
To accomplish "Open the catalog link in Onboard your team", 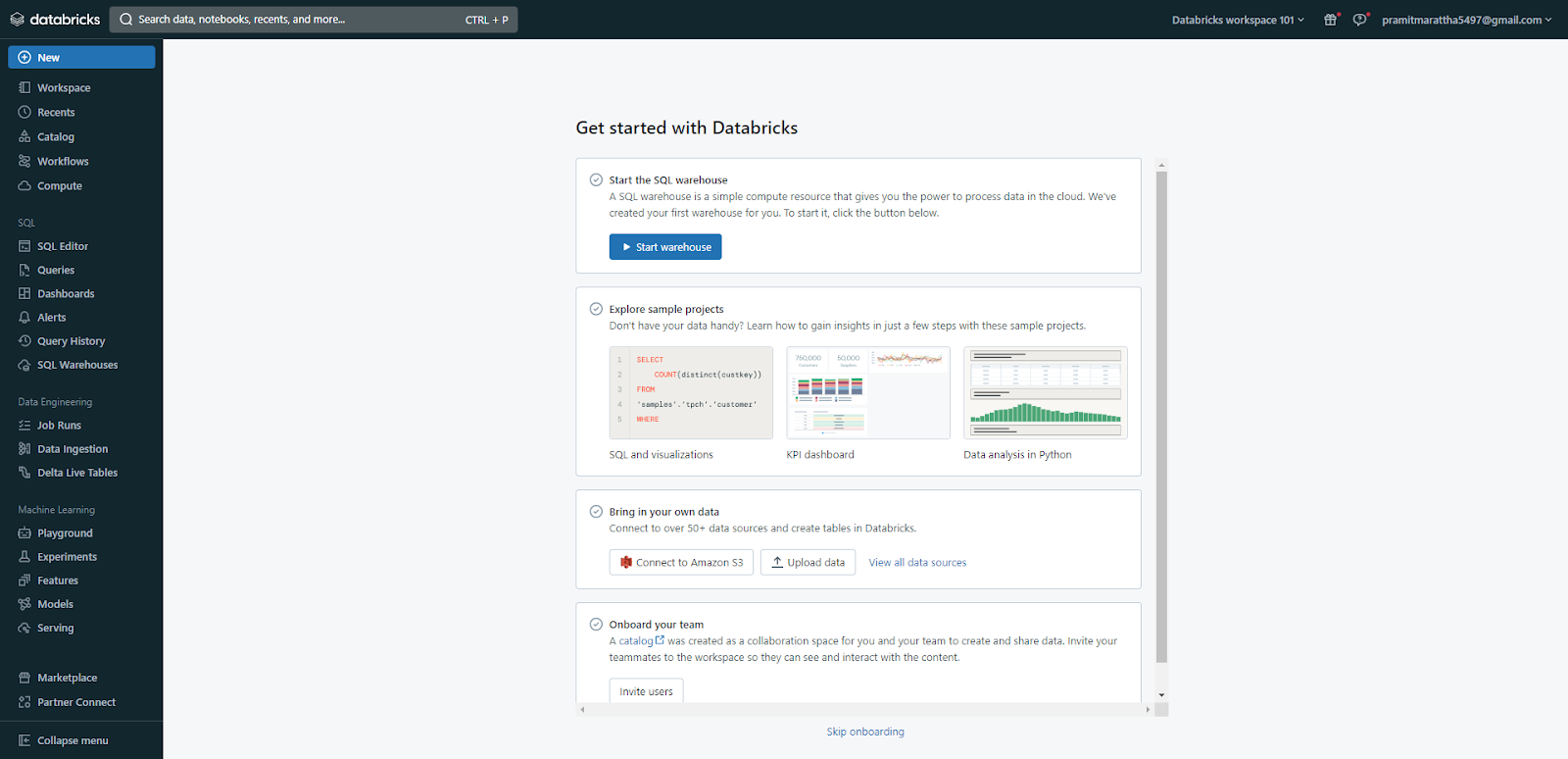I will pos(641,640).
